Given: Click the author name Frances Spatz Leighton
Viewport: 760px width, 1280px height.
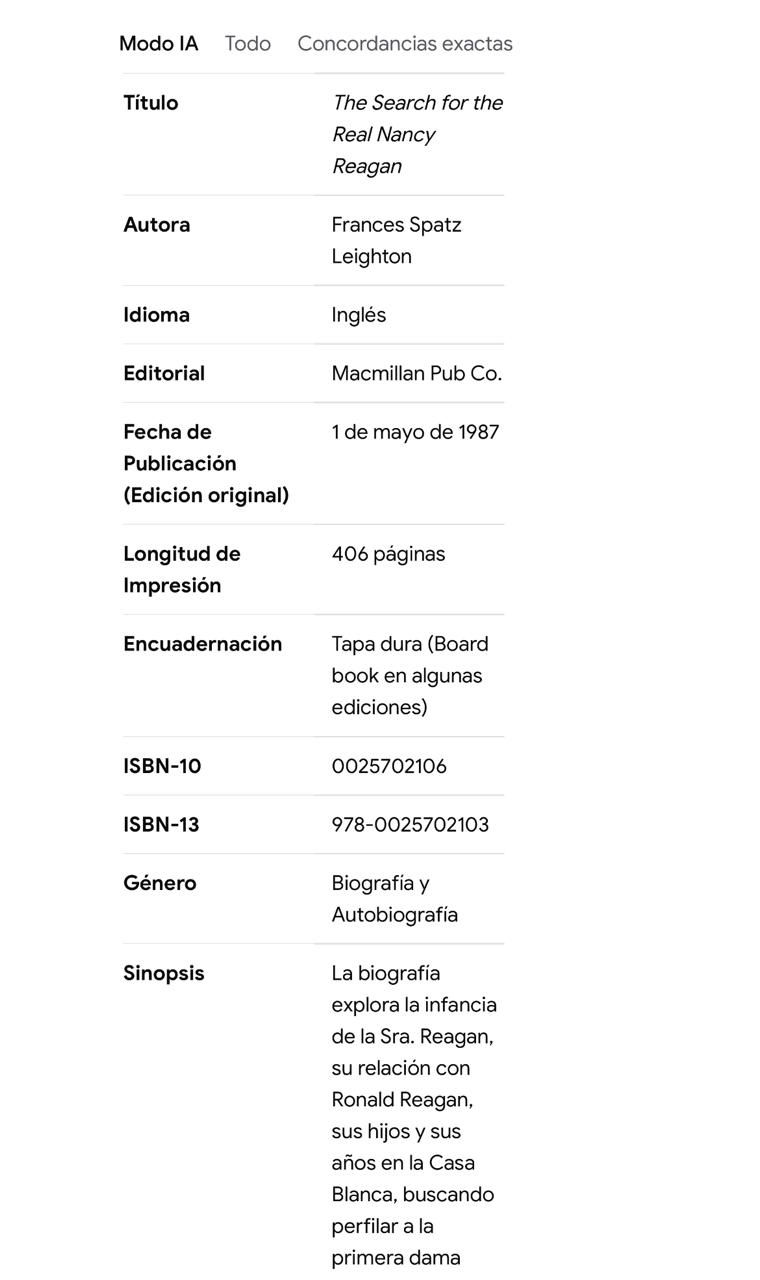Looking at the screenshot, I should (396, 240).
